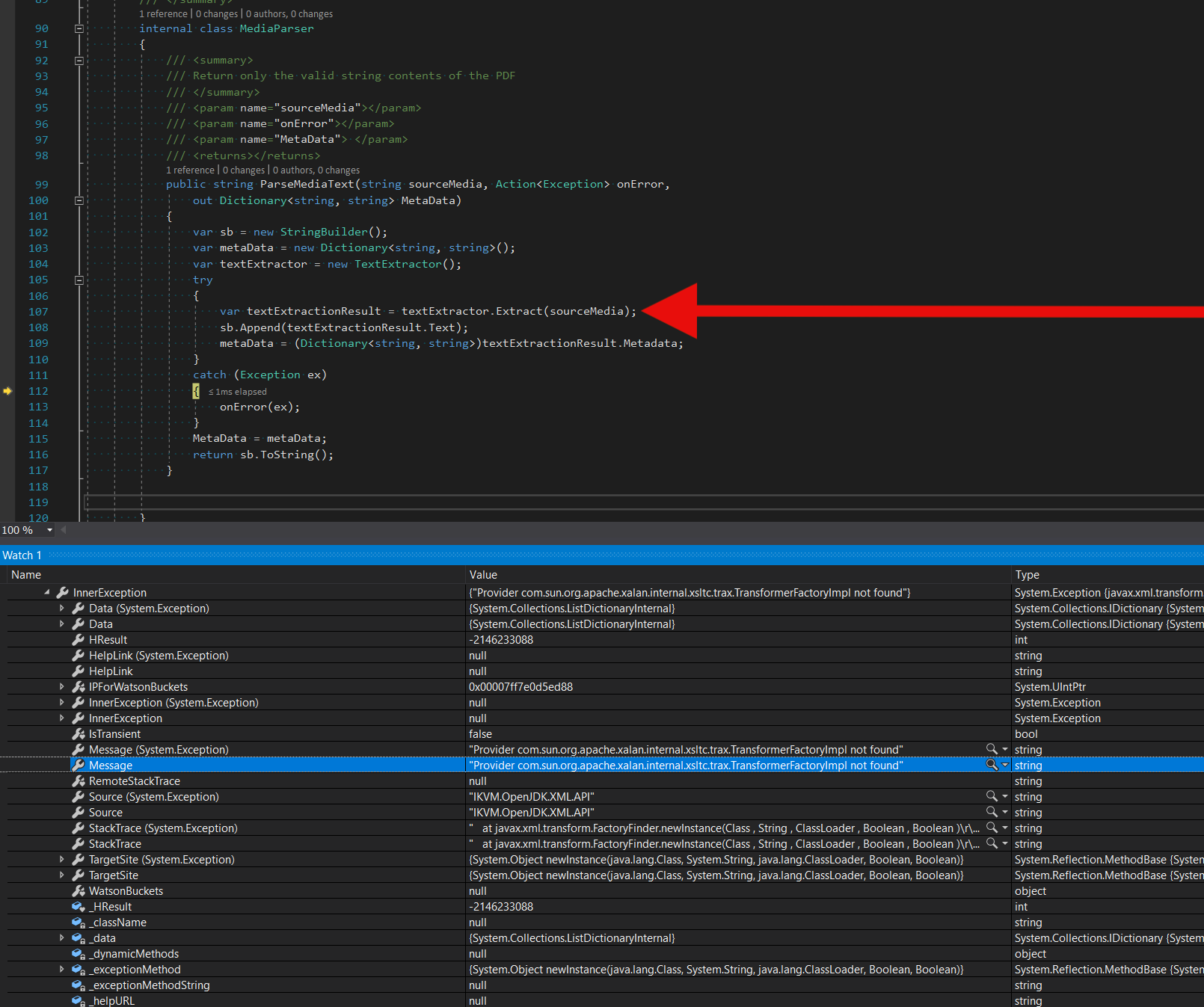Image resolution: width=1204 pixels, height=1007 pixels.
Task: Click the field icon of _dynamicMethods row
Action: point(78,954)
